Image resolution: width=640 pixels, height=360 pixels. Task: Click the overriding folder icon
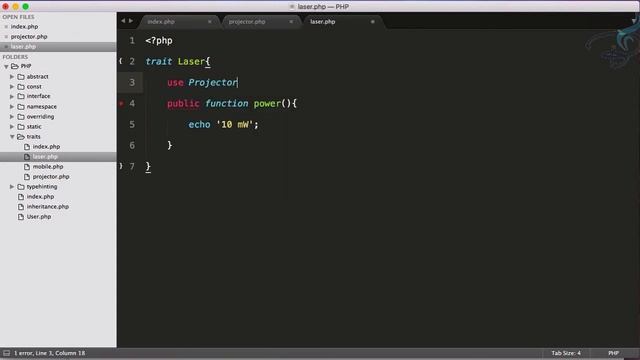pos(21,117)
